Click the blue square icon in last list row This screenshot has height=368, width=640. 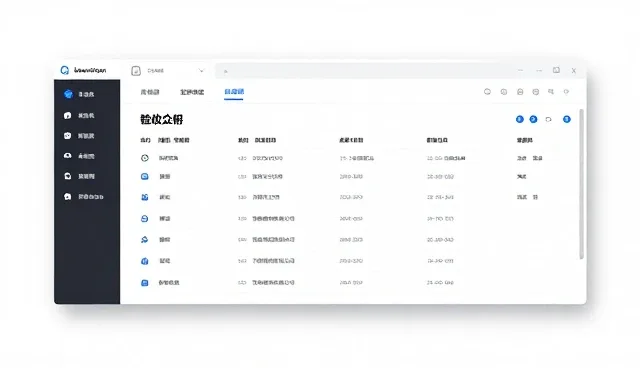click(144, 283)
